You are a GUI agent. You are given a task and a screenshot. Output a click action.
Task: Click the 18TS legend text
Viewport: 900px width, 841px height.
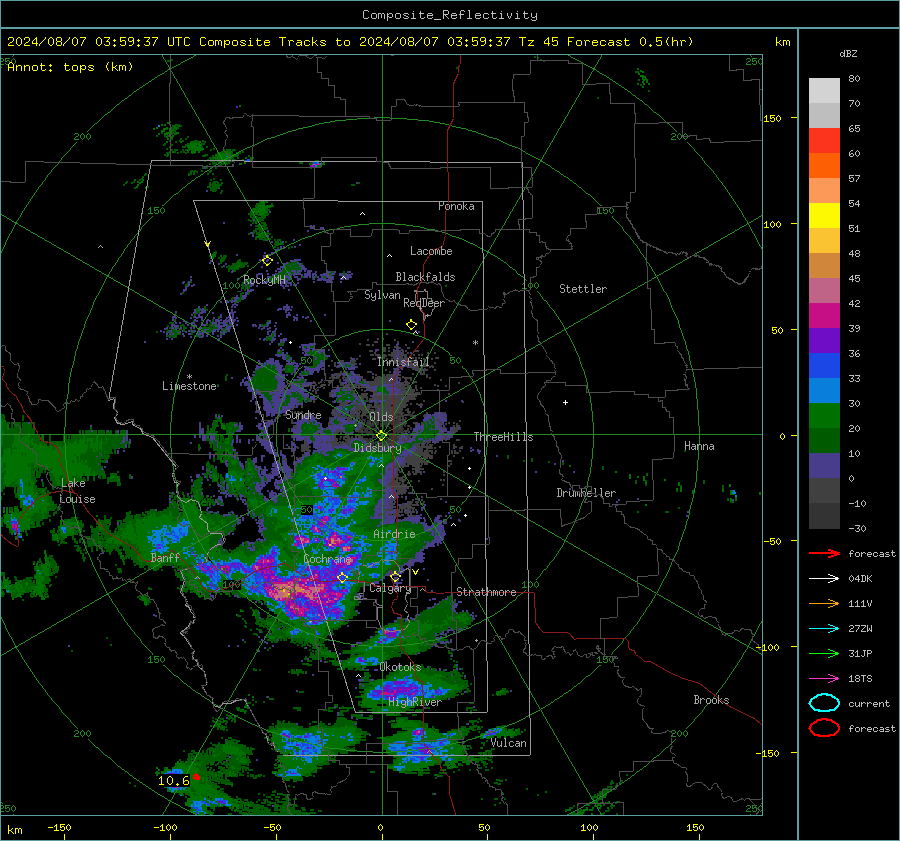tap(860, 679)
